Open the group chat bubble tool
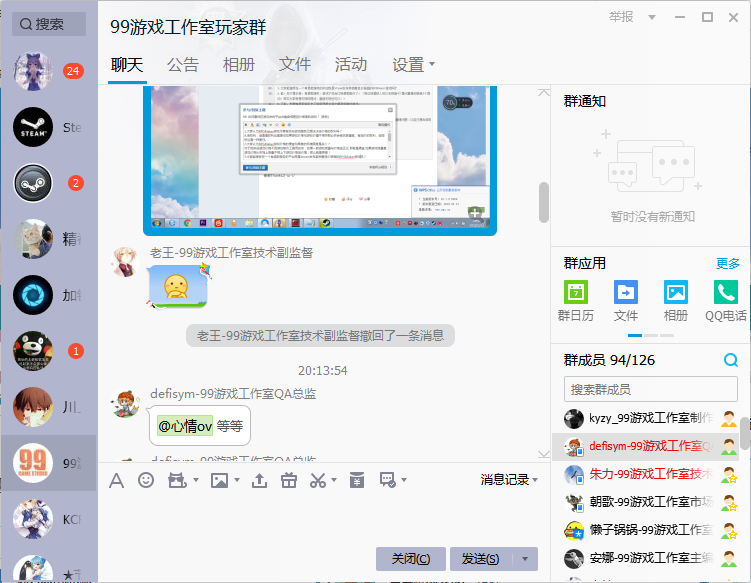Screen dimensions: 751x583 point(387,480)
